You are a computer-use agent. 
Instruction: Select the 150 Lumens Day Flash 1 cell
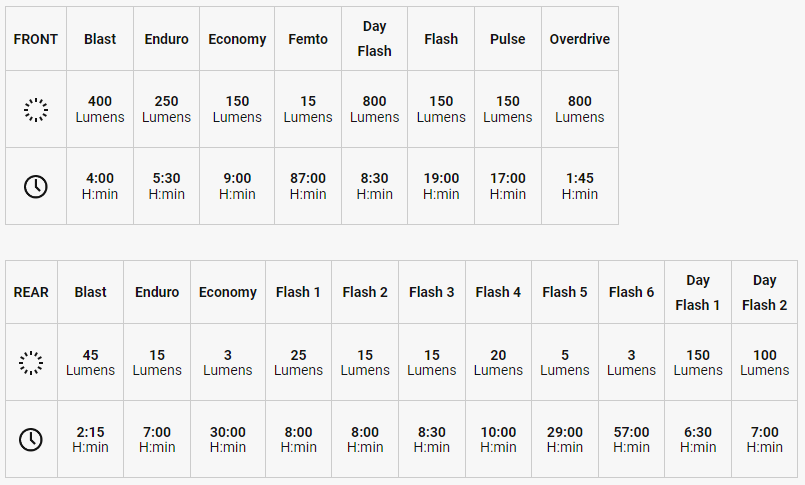pyautogui.click(x=698, y=362)
